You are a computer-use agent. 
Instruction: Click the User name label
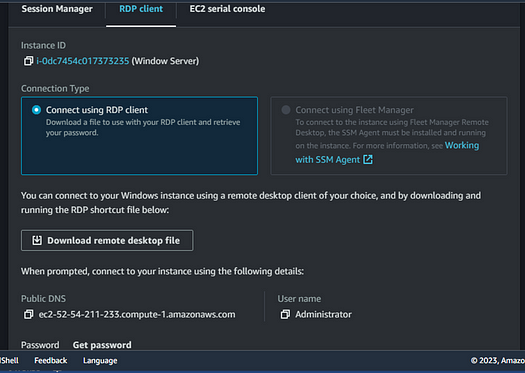[299, 299]
